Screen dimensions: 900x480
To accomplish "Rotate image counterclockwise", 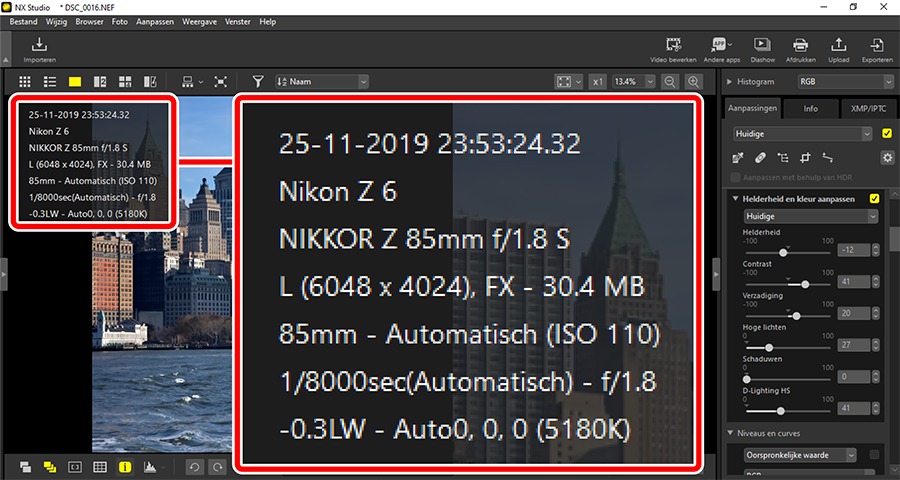I will (x=194, y=467).
